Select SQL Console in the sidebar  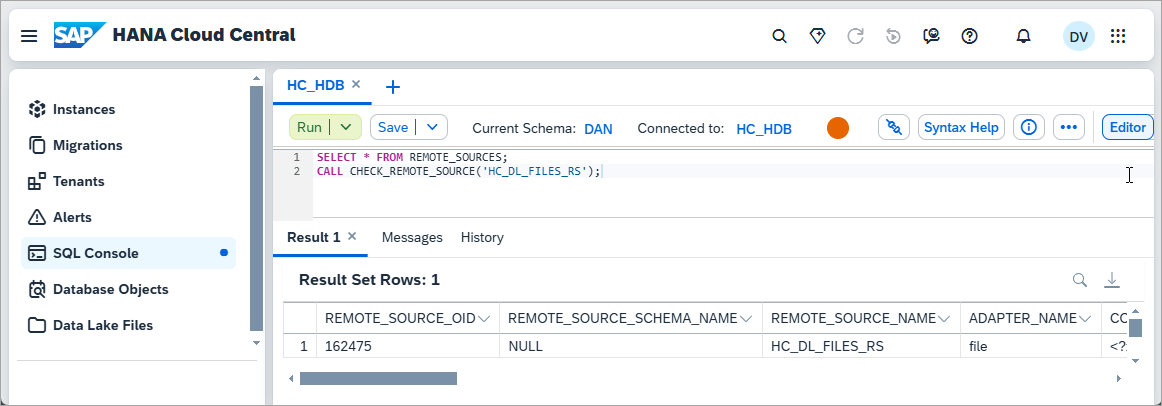(127, 253)
